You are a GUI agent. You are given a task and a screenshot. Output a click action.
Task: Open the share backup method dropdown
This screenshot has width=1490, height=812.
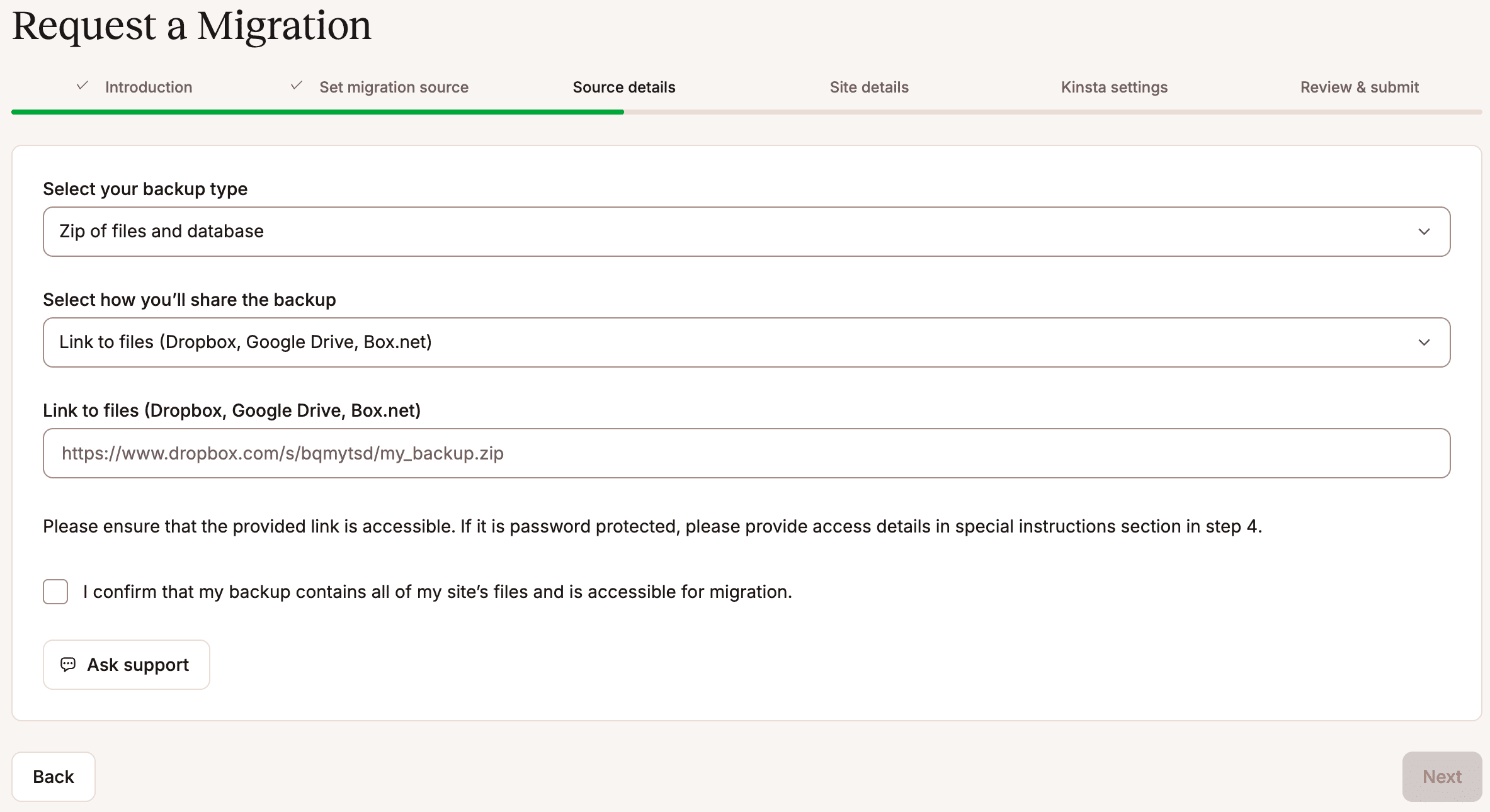(746, 342)
